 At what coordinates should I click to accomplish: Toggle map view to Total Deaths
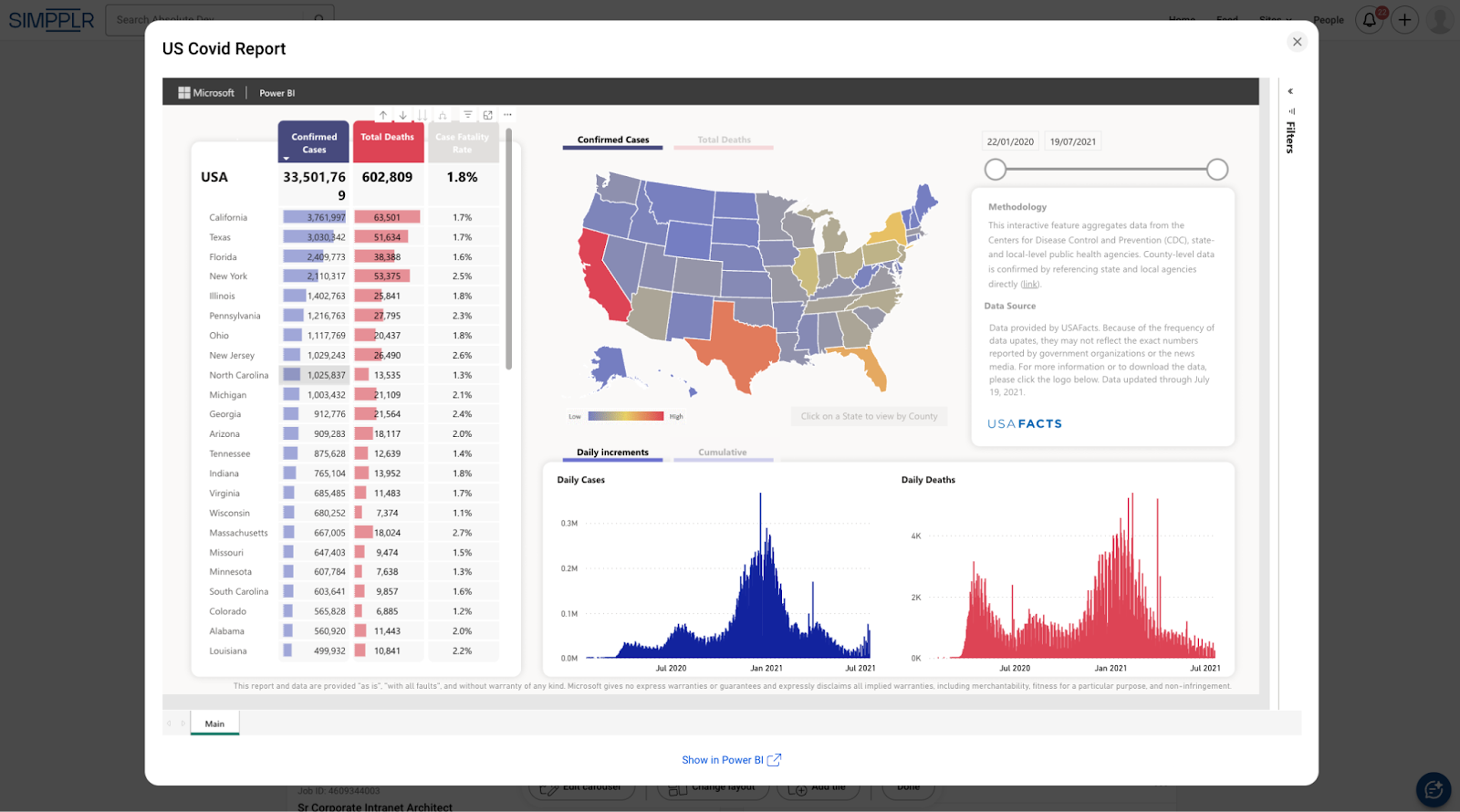click(724, 141)
